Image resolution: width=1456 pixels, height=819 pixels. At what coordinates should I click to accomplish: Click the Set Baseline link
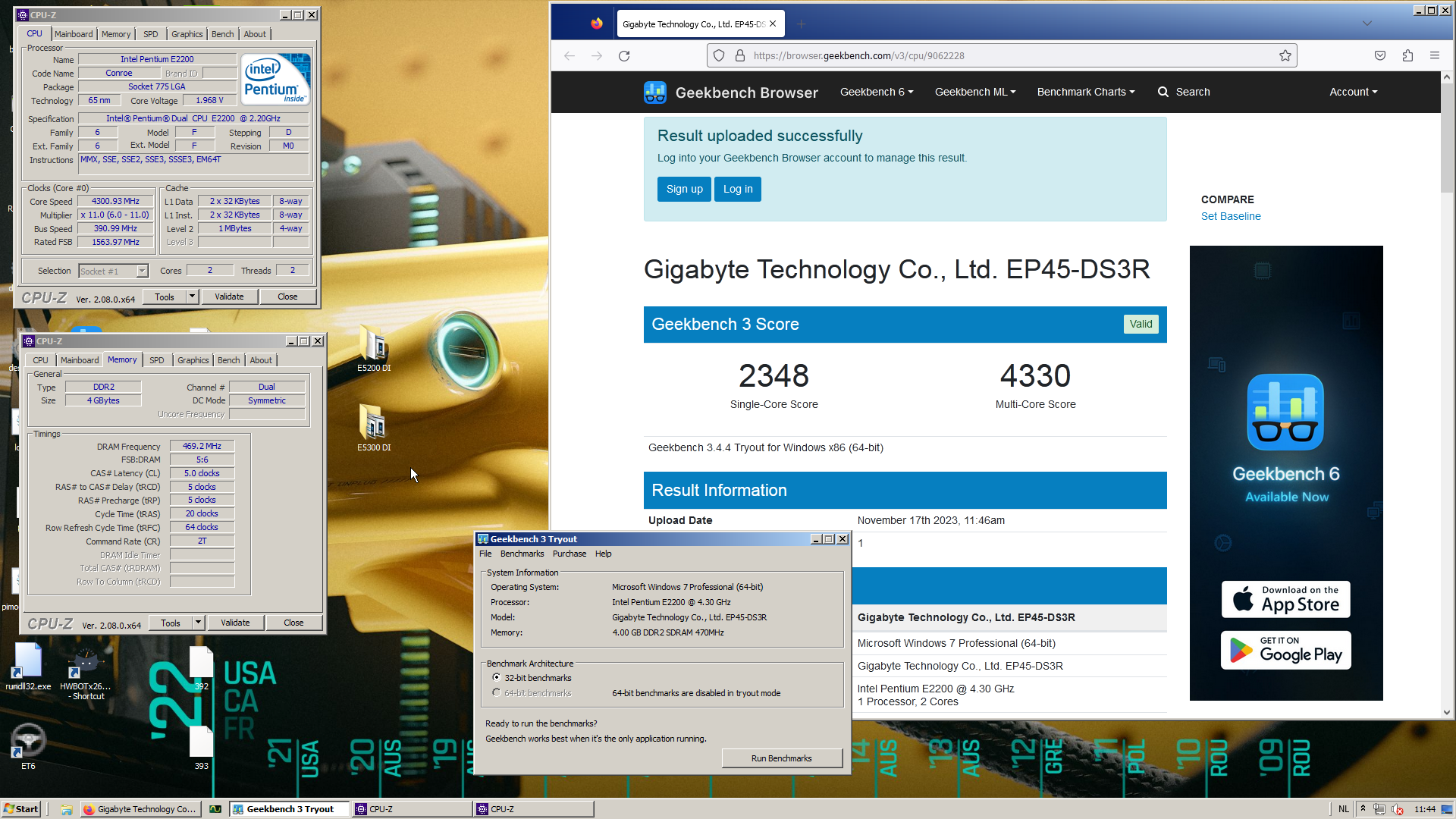pos(1231,216)
